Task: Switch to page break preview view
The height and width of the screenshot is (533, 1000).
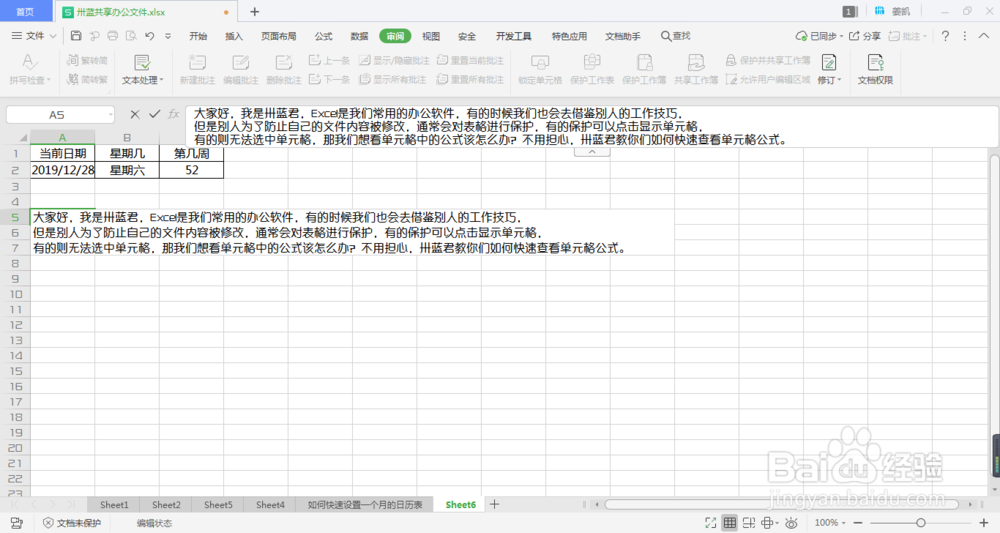Action: coord(749,523)
